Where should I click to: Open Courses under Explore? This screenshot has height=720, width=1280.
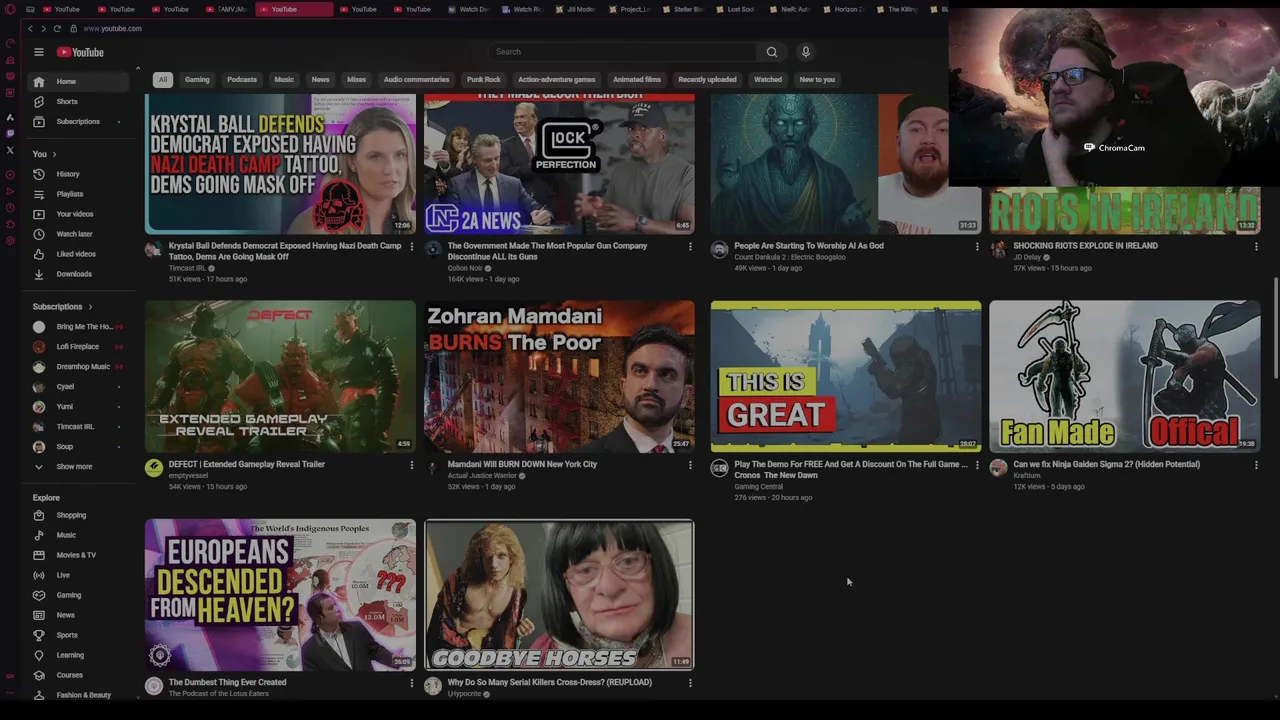[78, 675]
